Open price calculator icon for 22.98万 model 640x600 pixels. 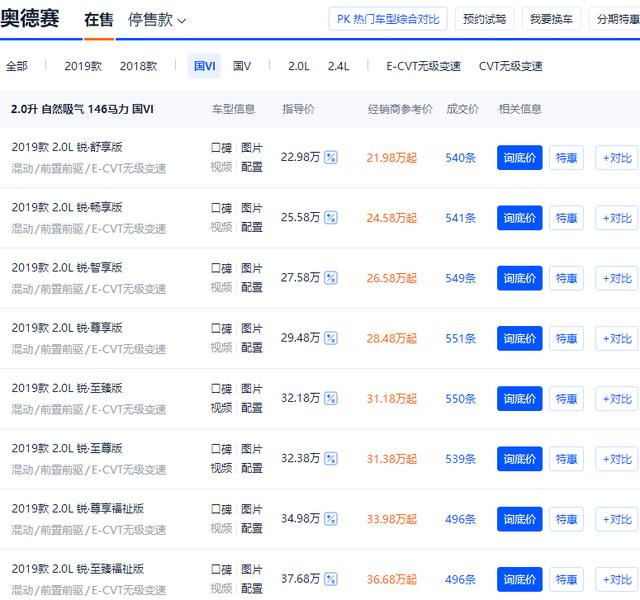point(331,157)
